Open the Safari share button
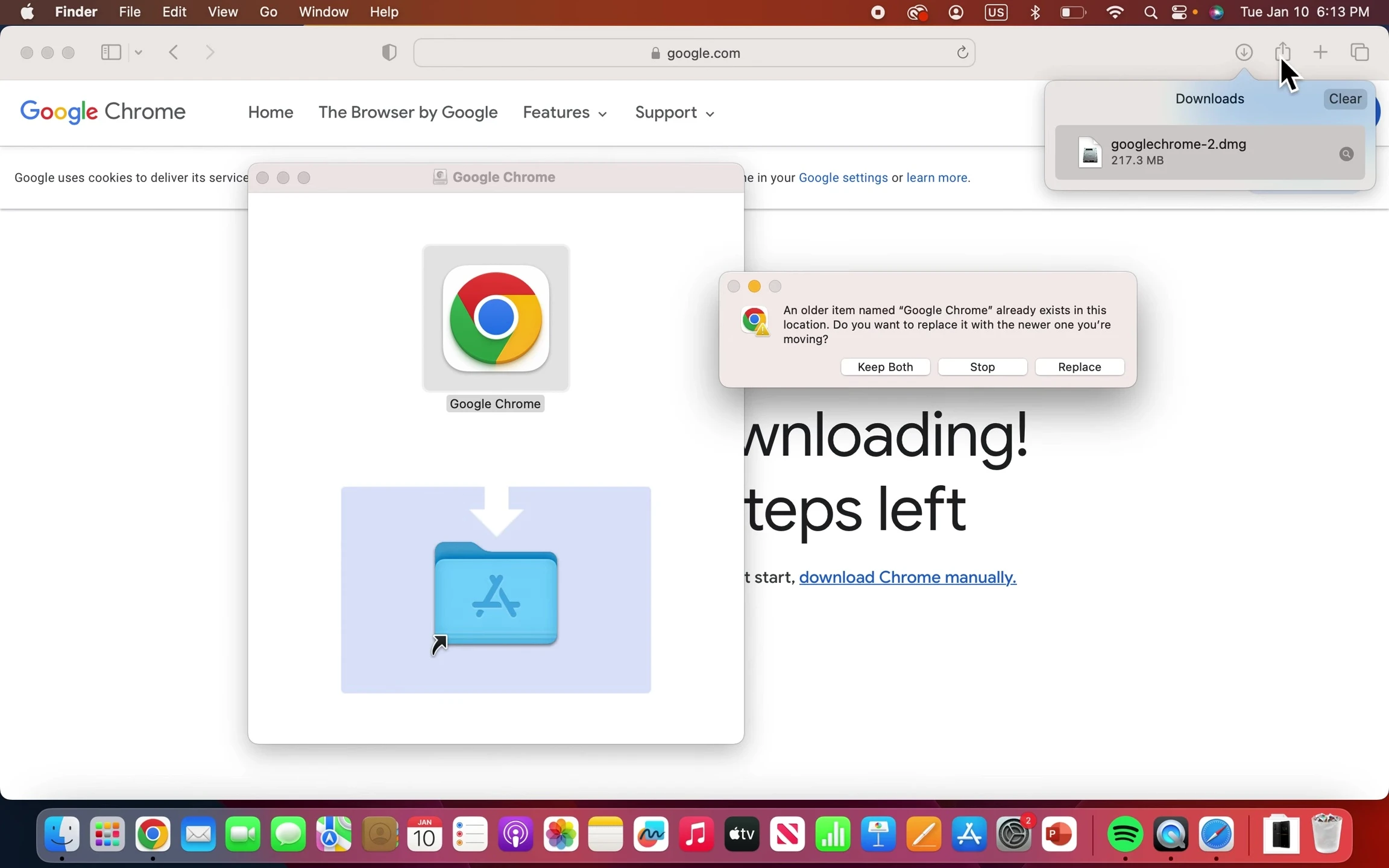1389x868 pixels. [1282, 52]
